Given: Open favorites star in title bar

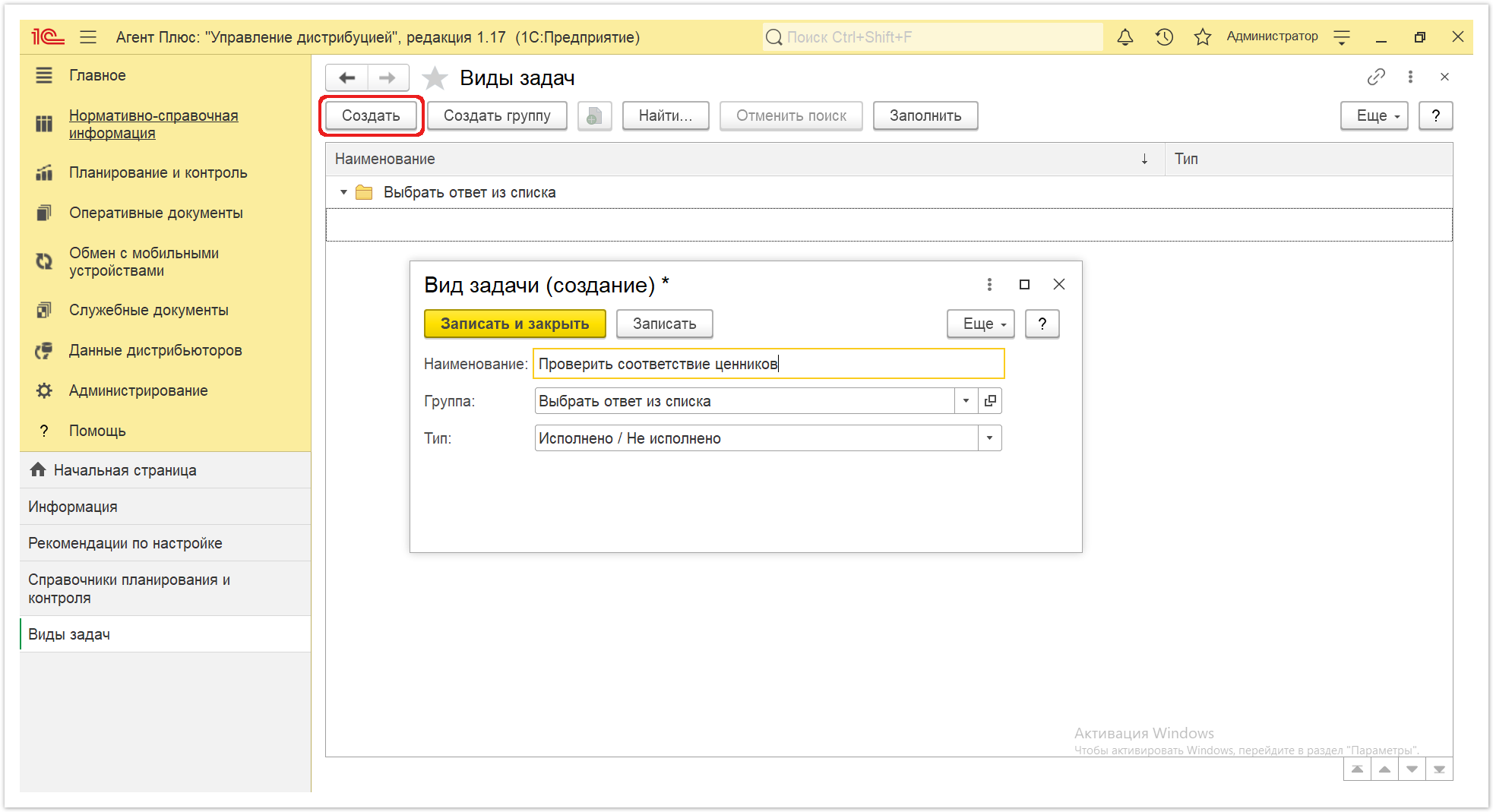Looking at the screenshot, I should coord(1202,36).
